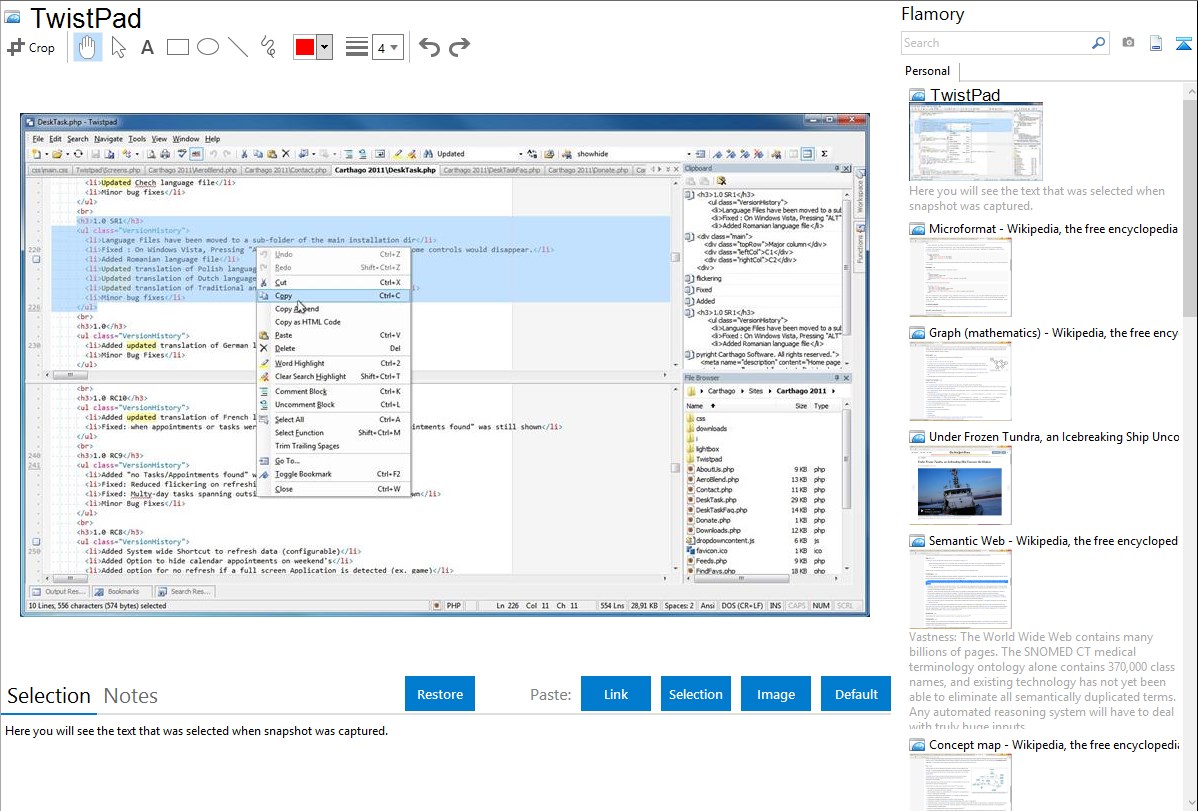The width and height of the screenshot is (1198, 811).
Task: Redo the last annotation
Action: coord(459,47)
